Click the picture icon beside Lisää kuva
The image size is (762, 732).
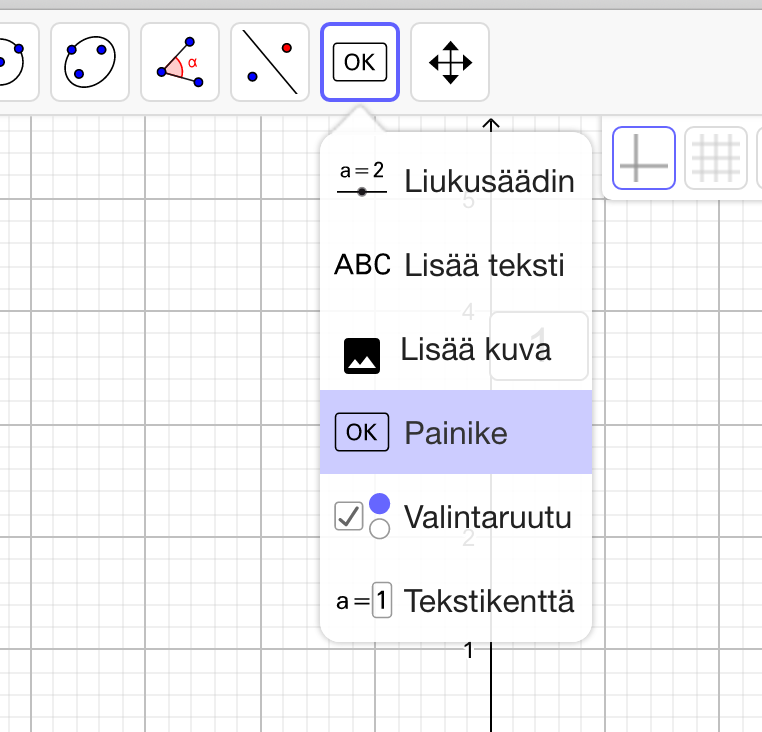coord(362,355)
